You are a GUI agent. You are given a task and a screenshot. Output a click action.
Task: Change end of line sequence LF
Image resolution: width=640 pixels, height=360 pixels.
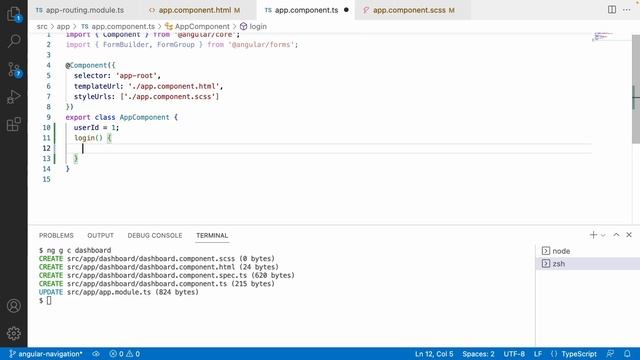click(538, 354)
